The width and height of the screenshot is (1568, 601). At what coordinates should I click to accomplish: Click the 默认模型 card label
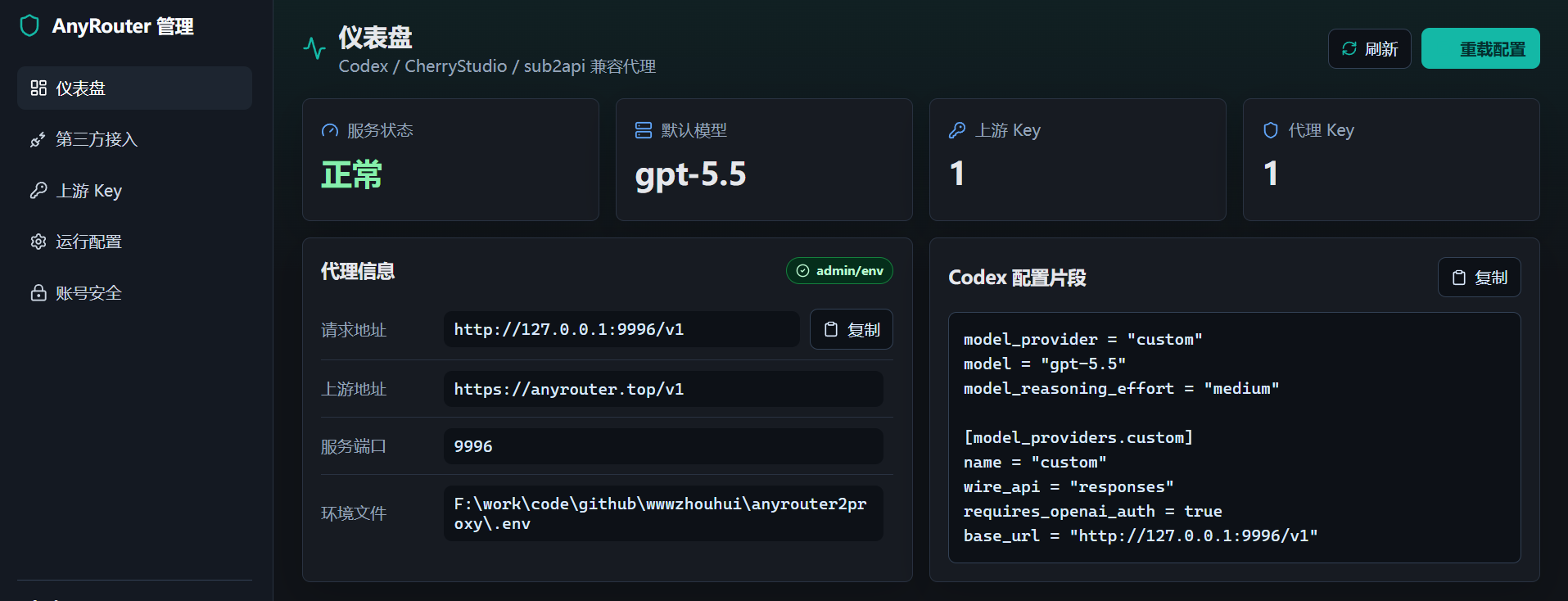click(694, 130)
